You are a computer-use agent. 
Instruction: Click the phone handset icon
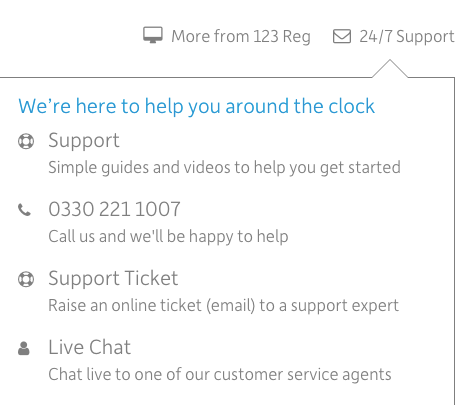[24, 210]
